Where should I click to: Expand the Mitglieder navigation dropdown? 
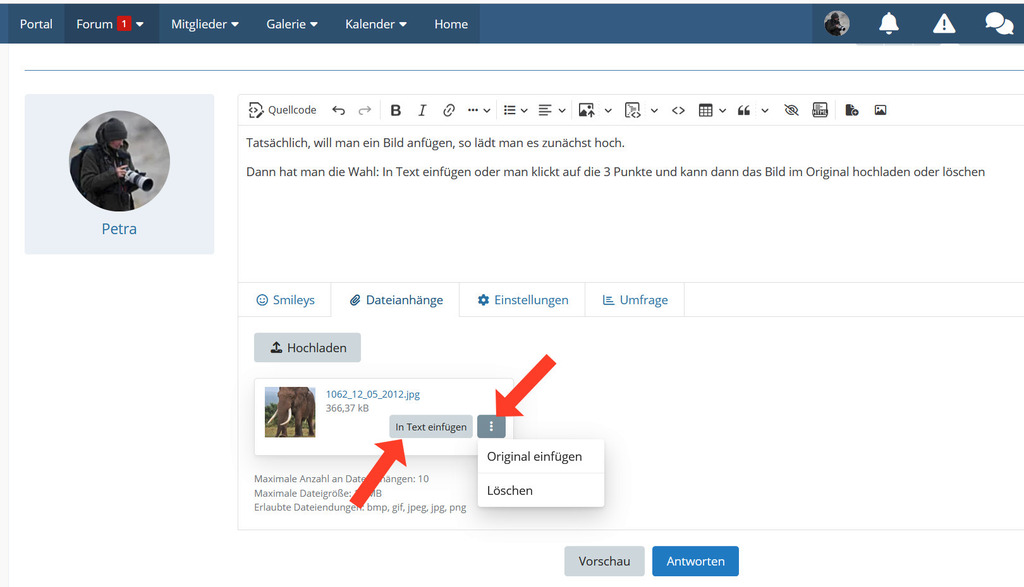point(205,24)
